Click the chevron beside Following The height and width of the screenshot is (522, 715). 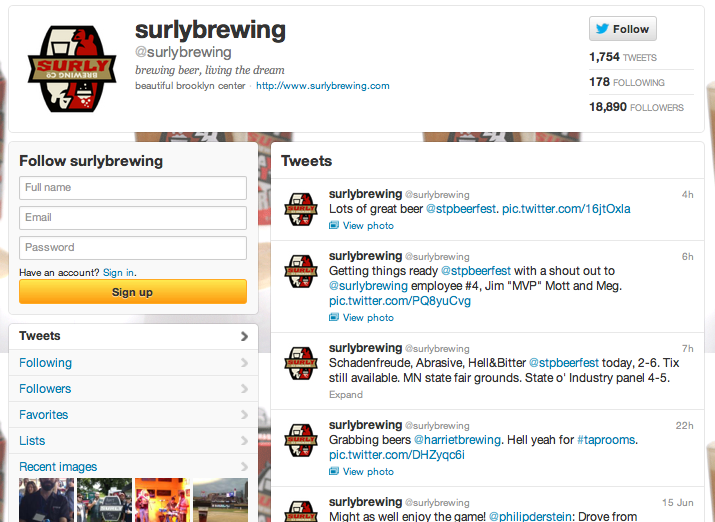coord(244,363)
